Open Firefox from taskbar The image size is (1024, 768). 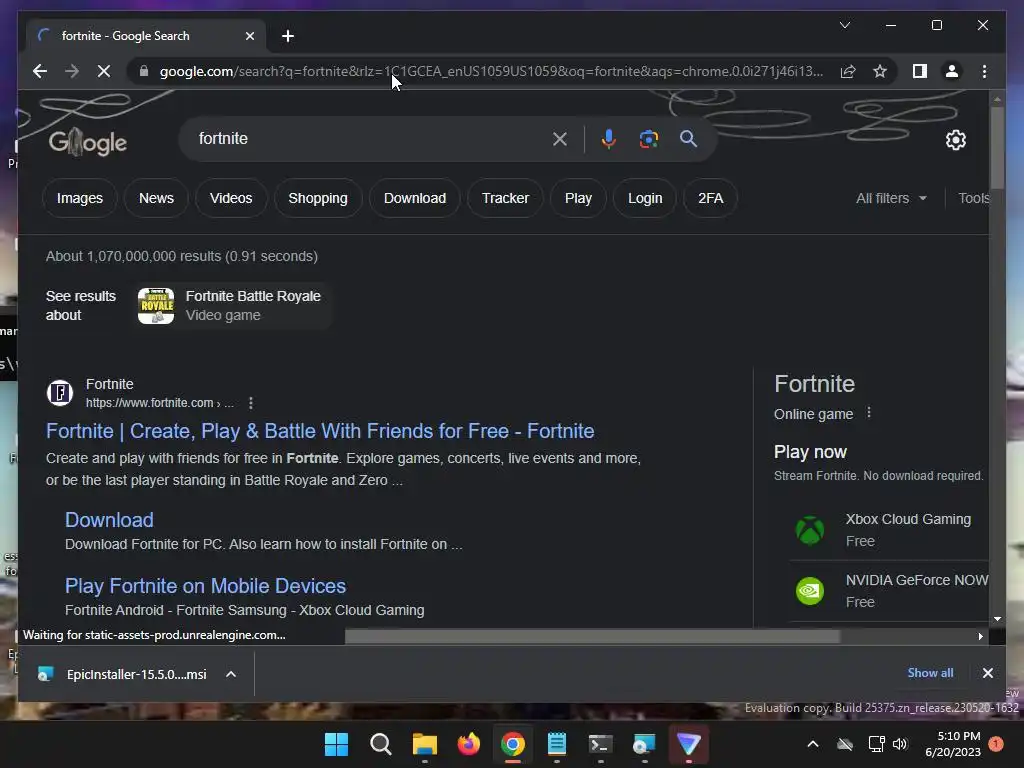(468, 744)
